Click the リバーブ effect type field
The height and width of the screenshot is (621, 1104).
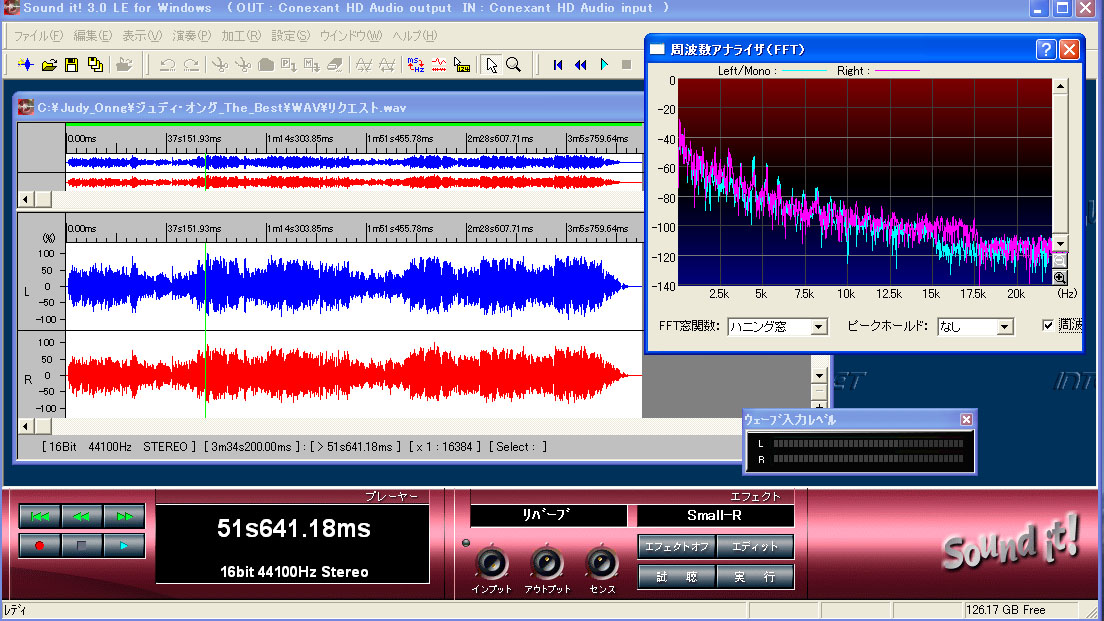(548, 515)
